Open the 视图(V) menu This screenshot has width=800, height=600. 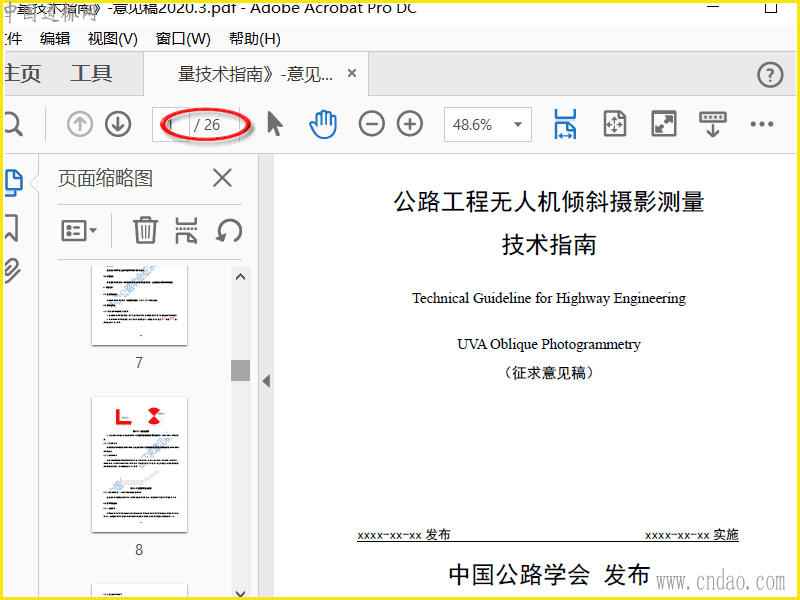coord(113,39)
